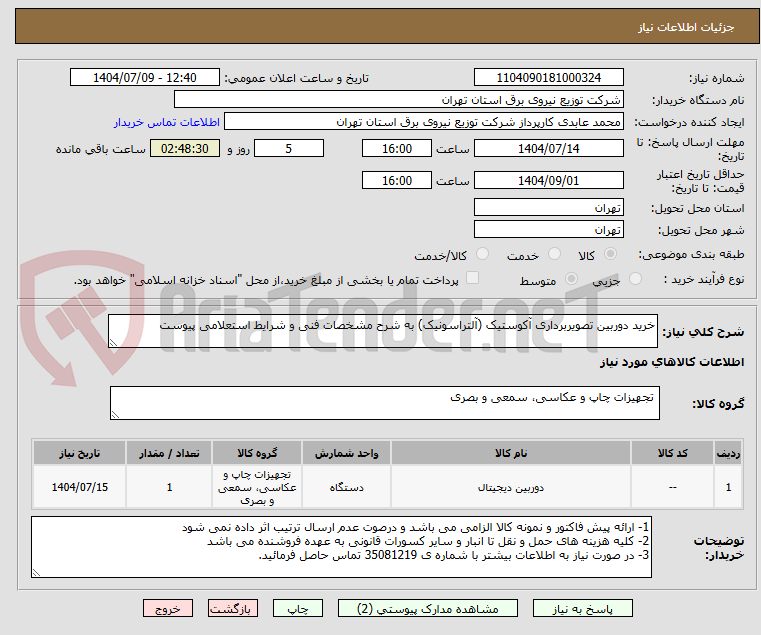Select the خدمت radio button
Viewport: 761px width, 635px height.
click(x=554, y=254)
